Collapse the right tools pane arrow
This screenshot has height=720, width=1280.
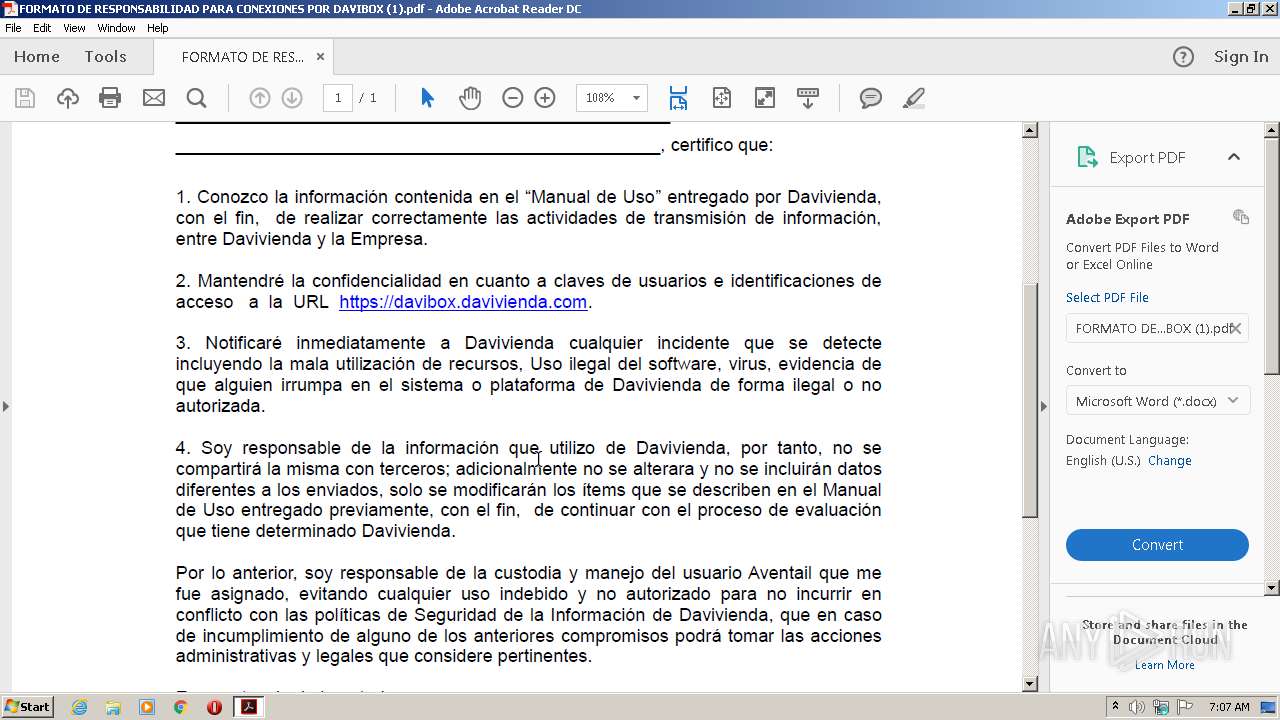[1044, 406]
